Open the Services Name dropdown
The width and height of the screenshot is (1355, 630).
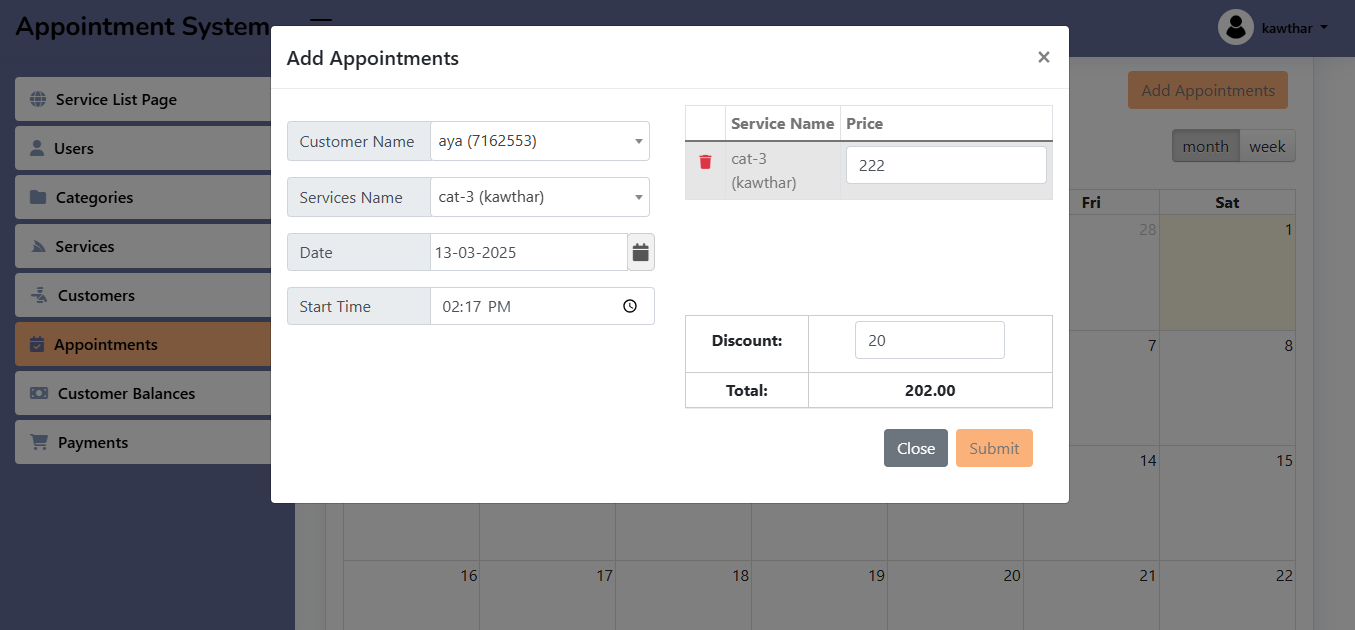point(539,197)
